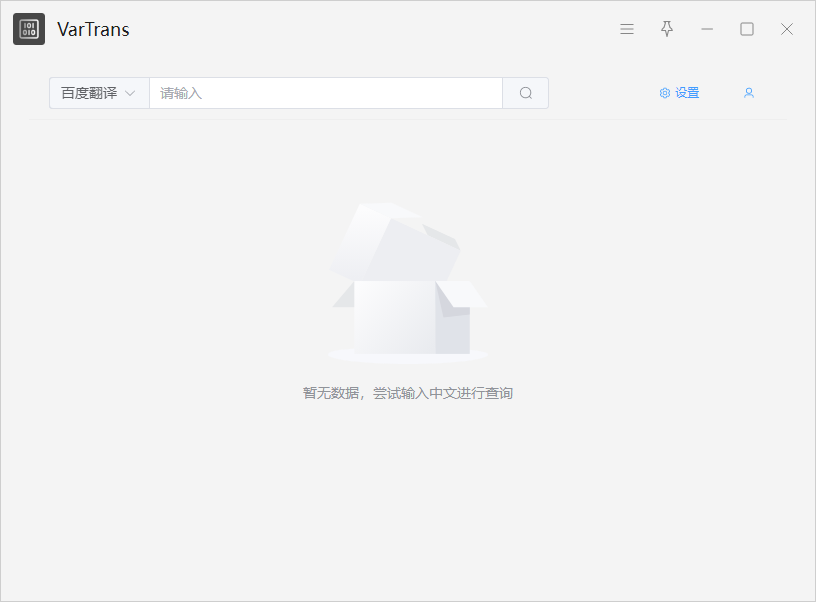The width and height of the screenshot is (816, 602).
Task: Minimize the VarTrans window
Action: pos(707,29)
